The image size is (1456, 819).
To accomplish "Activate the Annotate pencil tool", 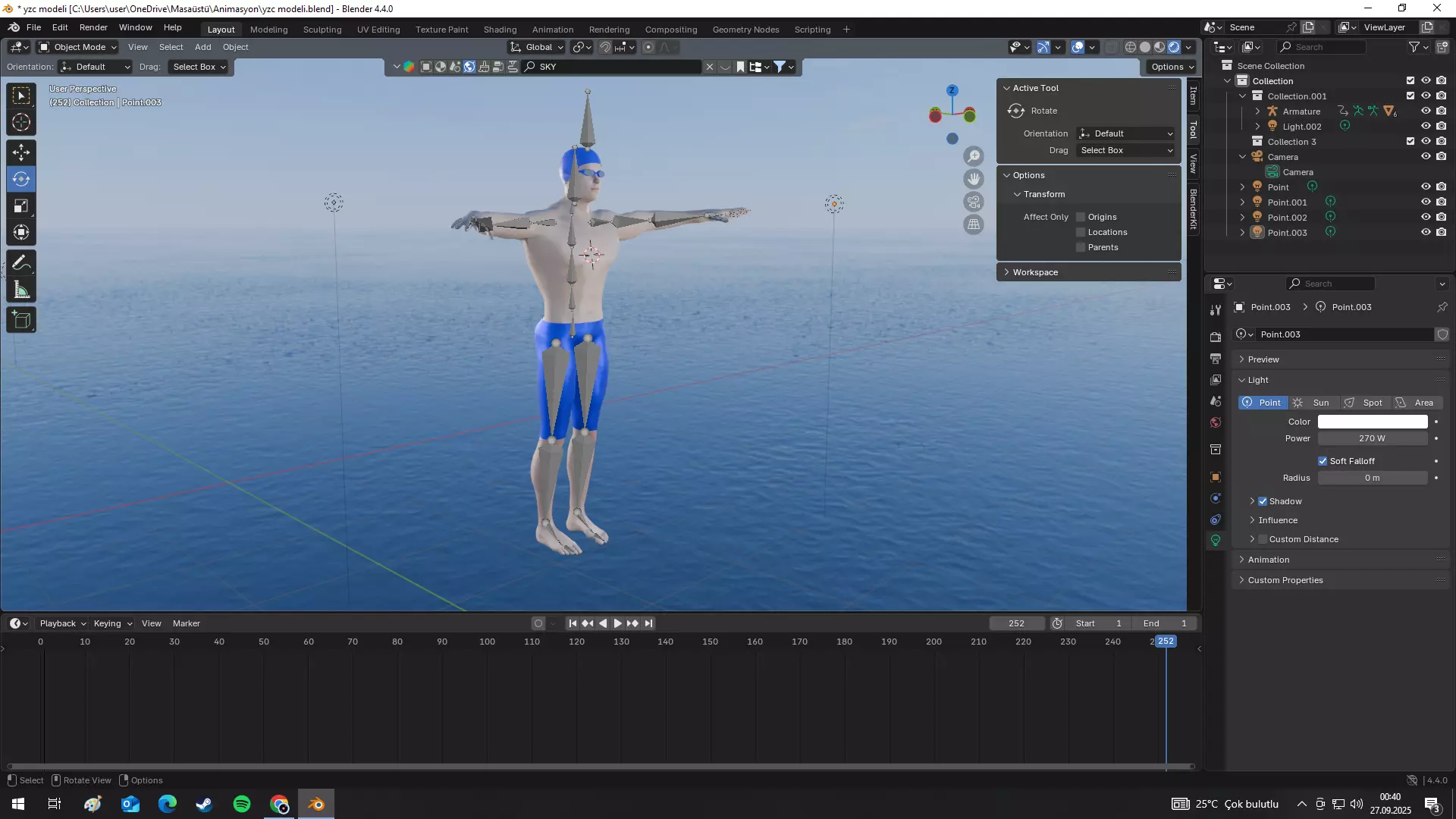I will click(x=21, y=263).
